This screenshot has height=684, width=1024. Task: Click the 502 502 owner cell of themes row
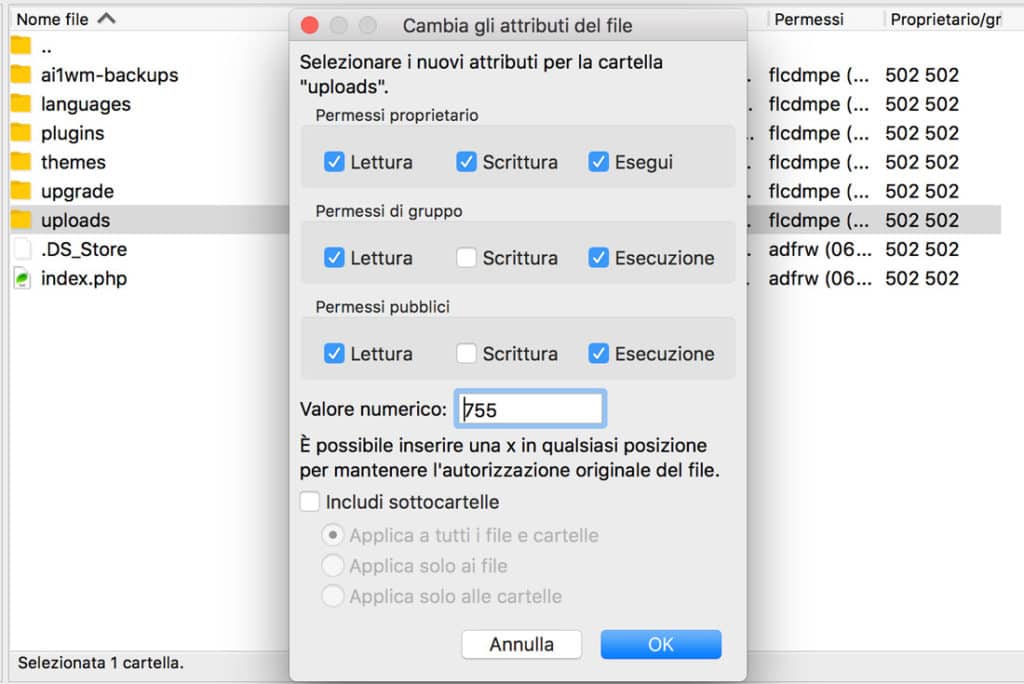(922, 162)
